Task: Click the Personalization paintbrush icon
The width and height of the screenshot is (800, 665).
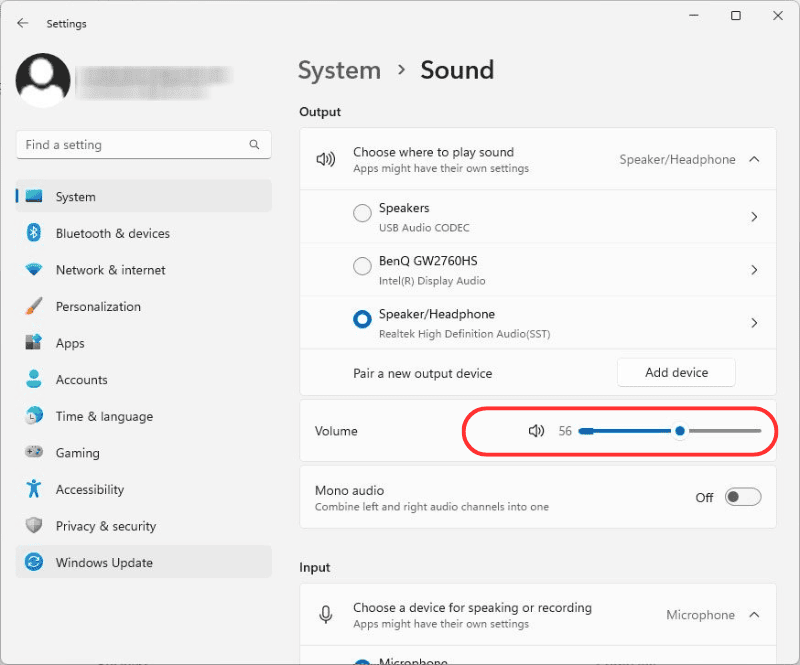Action: [x=34, y=306]
